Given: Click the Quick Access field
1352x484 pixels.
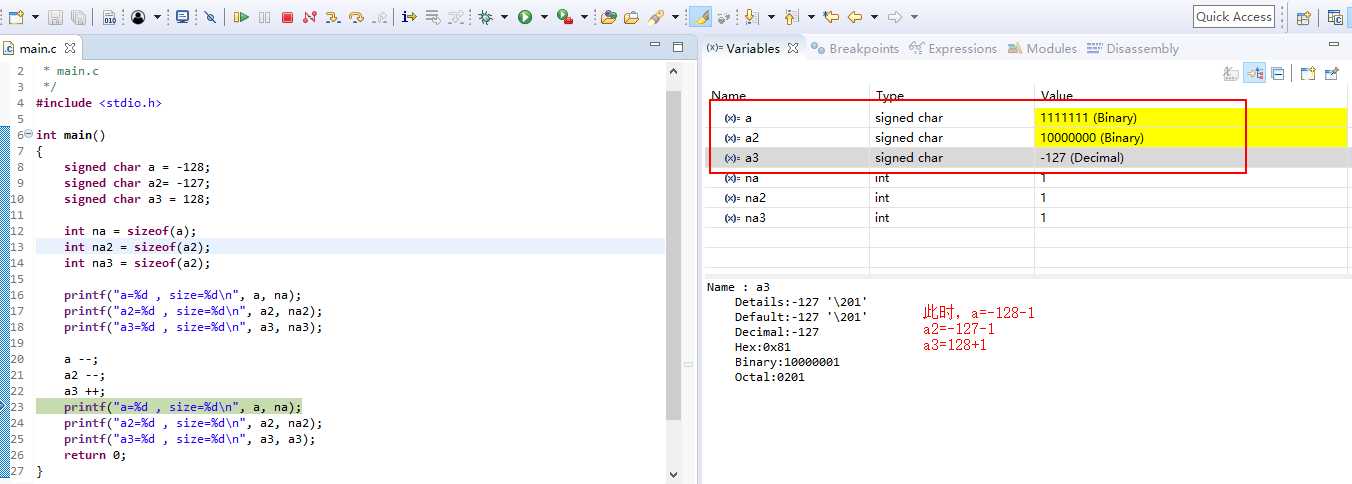Looking at the screenshot, I should point(1234,17).
